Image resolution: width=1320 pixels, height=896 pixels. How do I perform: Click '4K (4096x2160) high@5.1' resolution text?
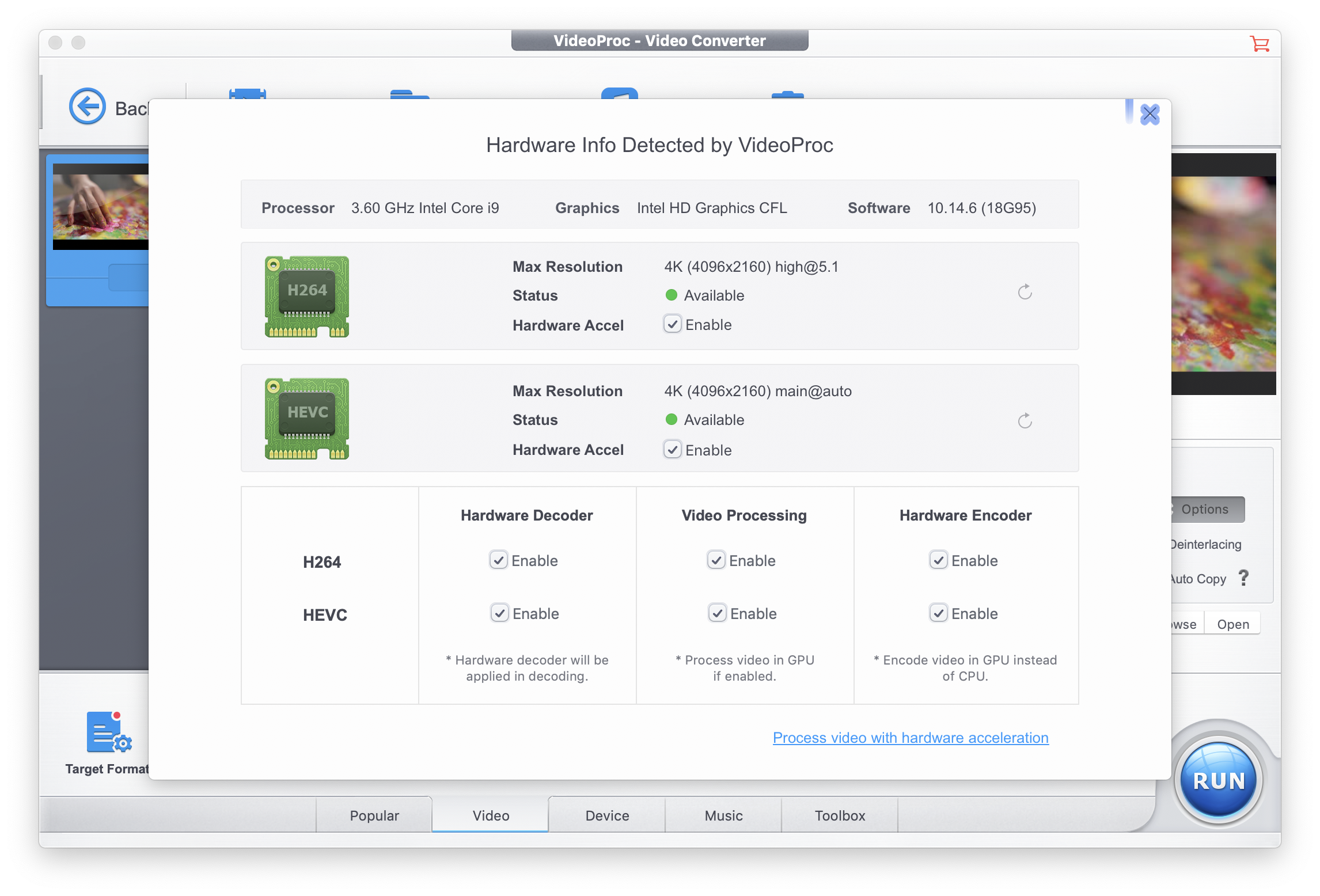pos(752,267)
